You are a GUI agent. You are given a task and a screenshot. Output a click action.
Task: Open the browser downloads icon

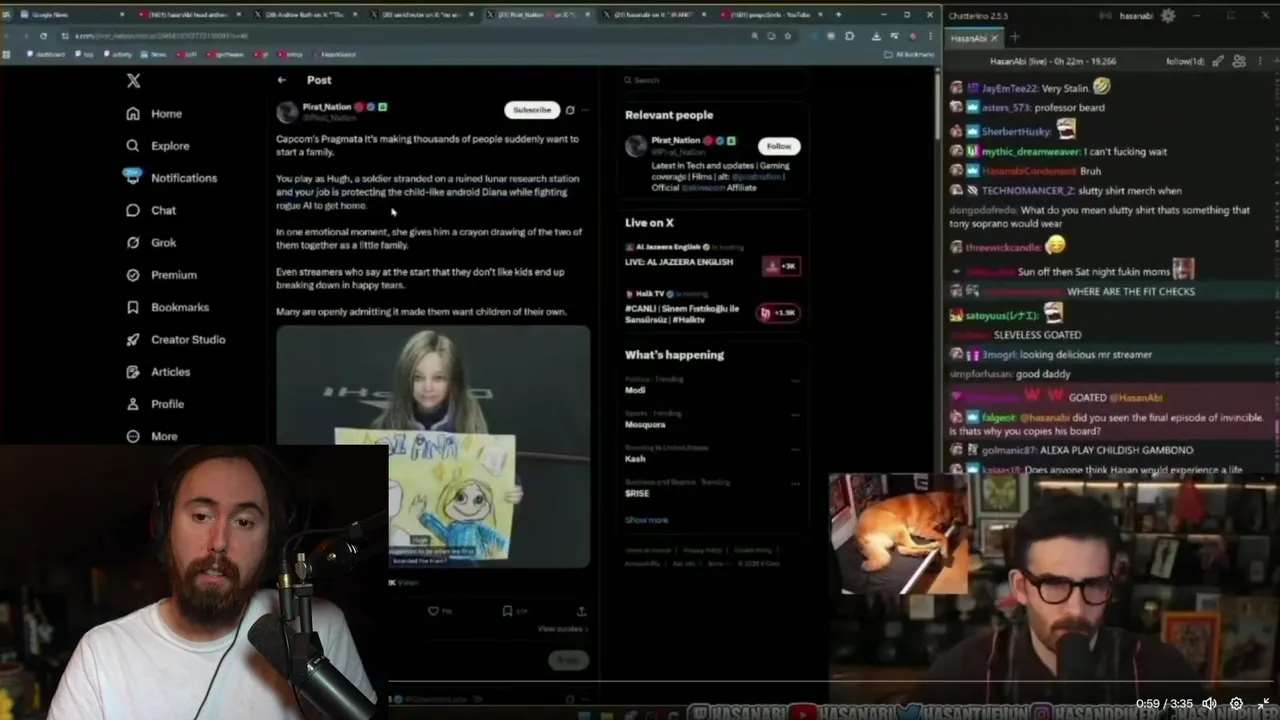(876, 36)
